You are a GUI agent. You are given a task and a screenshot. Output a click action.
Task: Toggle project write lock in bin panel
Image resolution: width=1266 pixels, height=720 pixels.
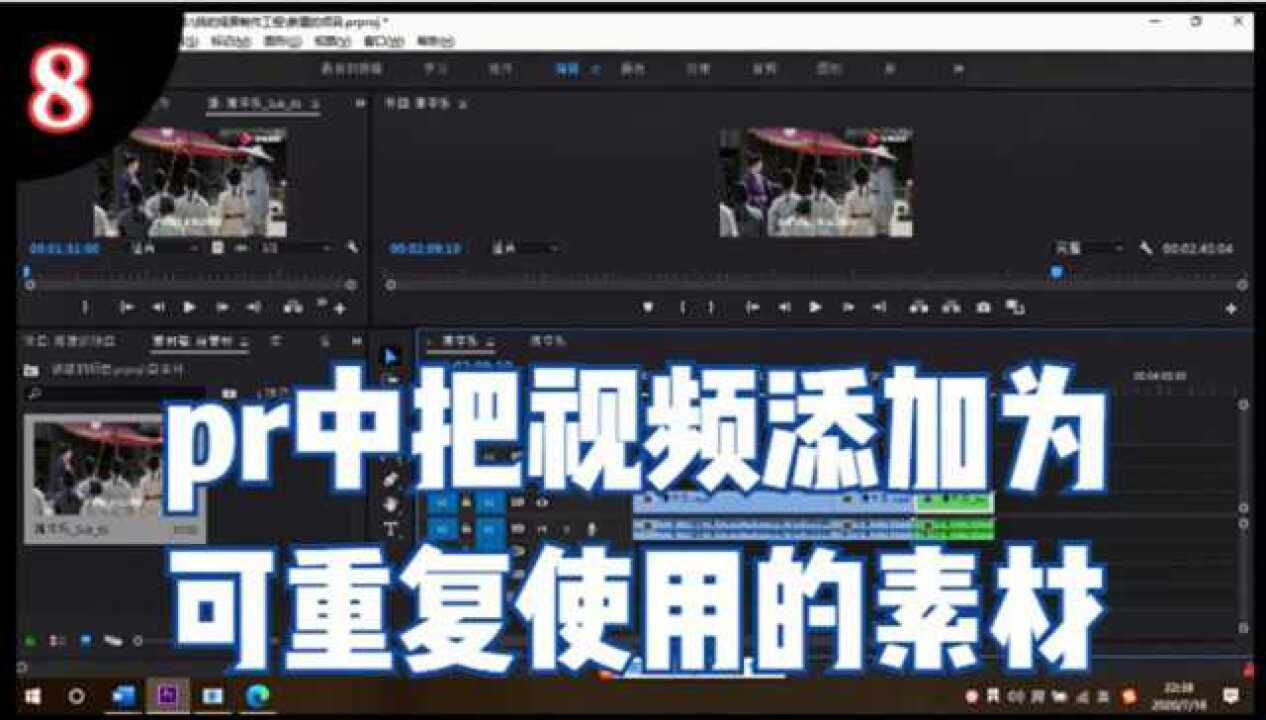point(29,640)
